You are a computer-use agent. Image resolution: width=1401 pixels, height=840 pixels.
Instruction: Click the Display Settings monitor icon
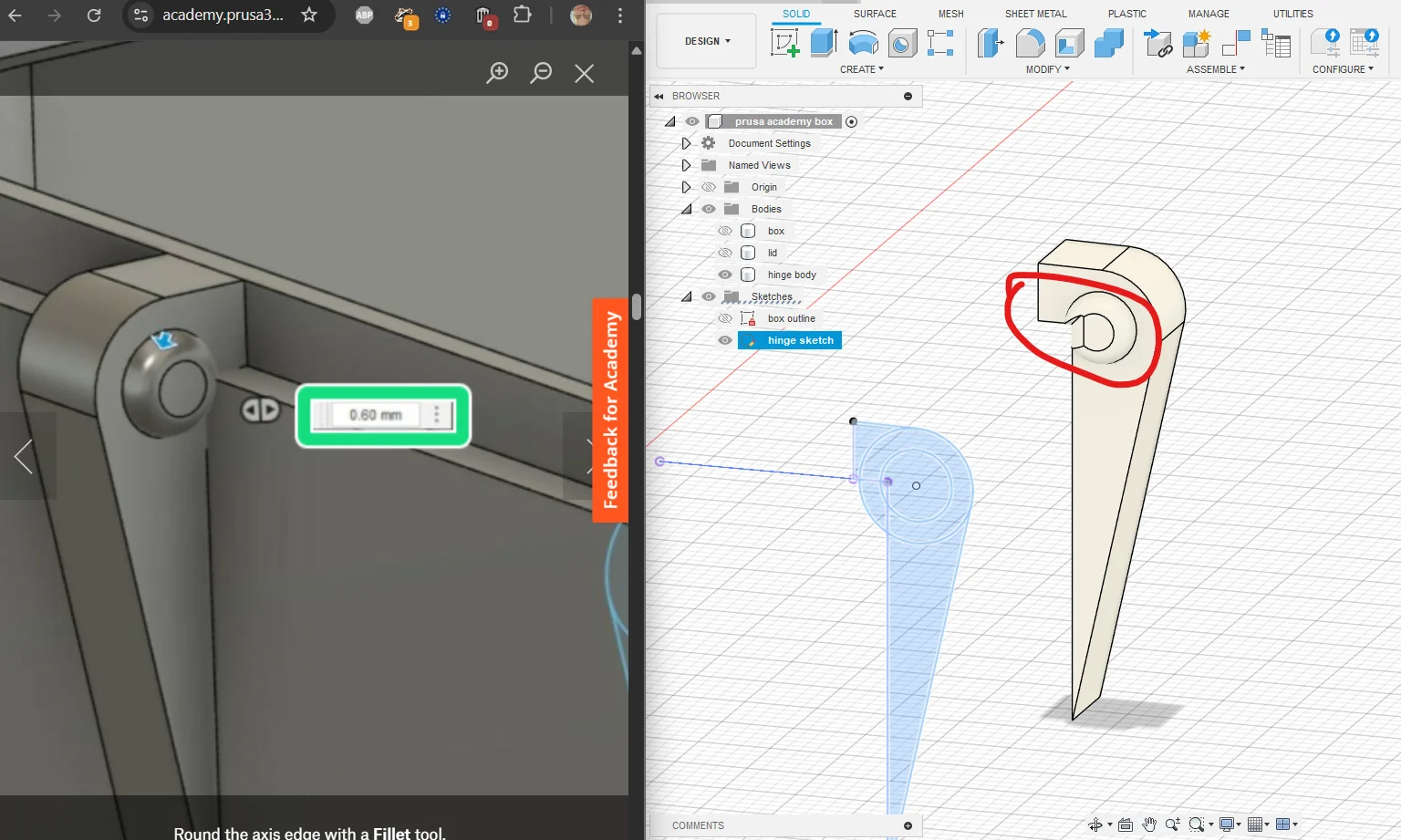(x=1227, y=824)
